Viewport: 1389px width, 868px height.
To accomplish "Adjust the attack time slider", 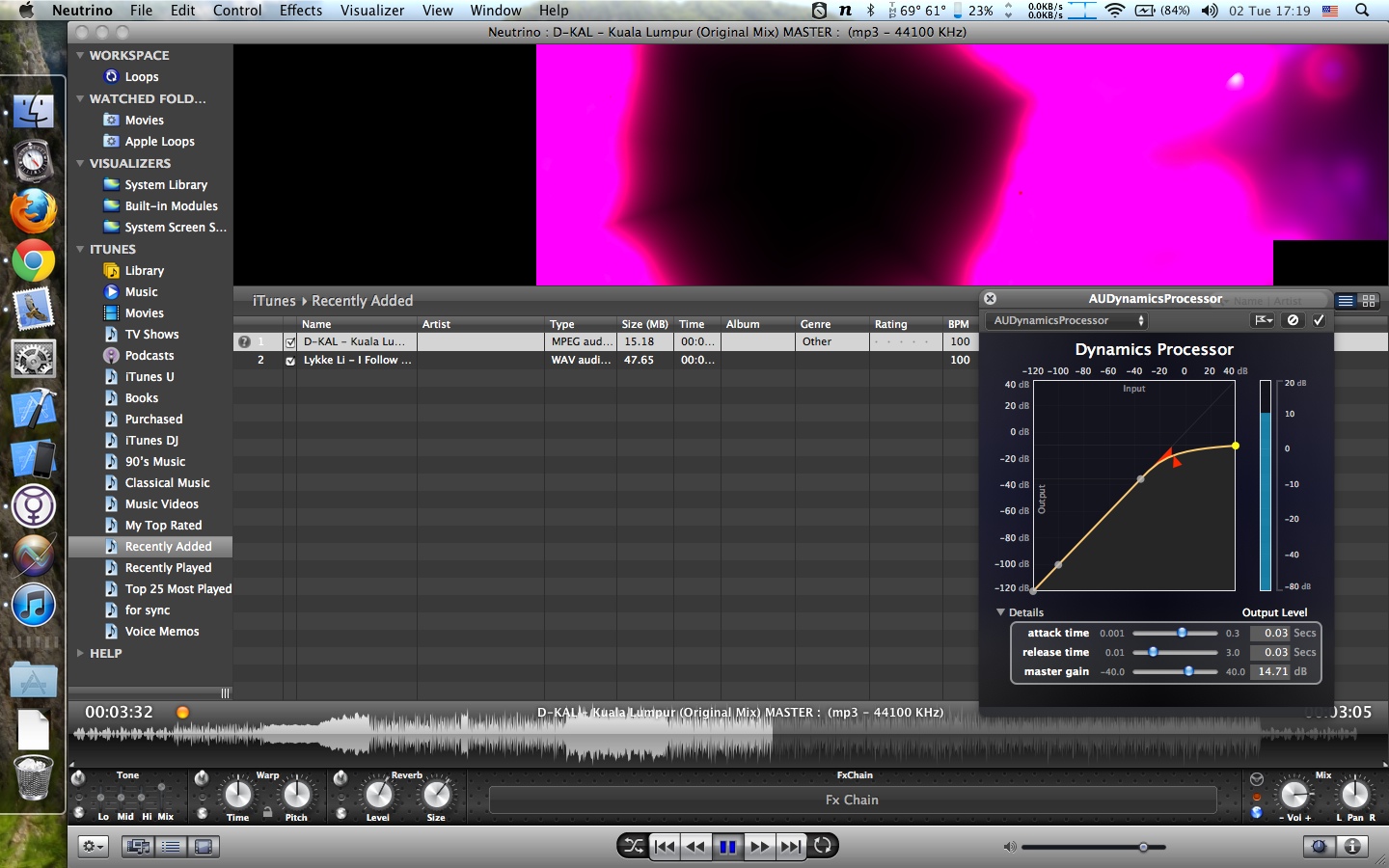I will tap(1175, 633).
